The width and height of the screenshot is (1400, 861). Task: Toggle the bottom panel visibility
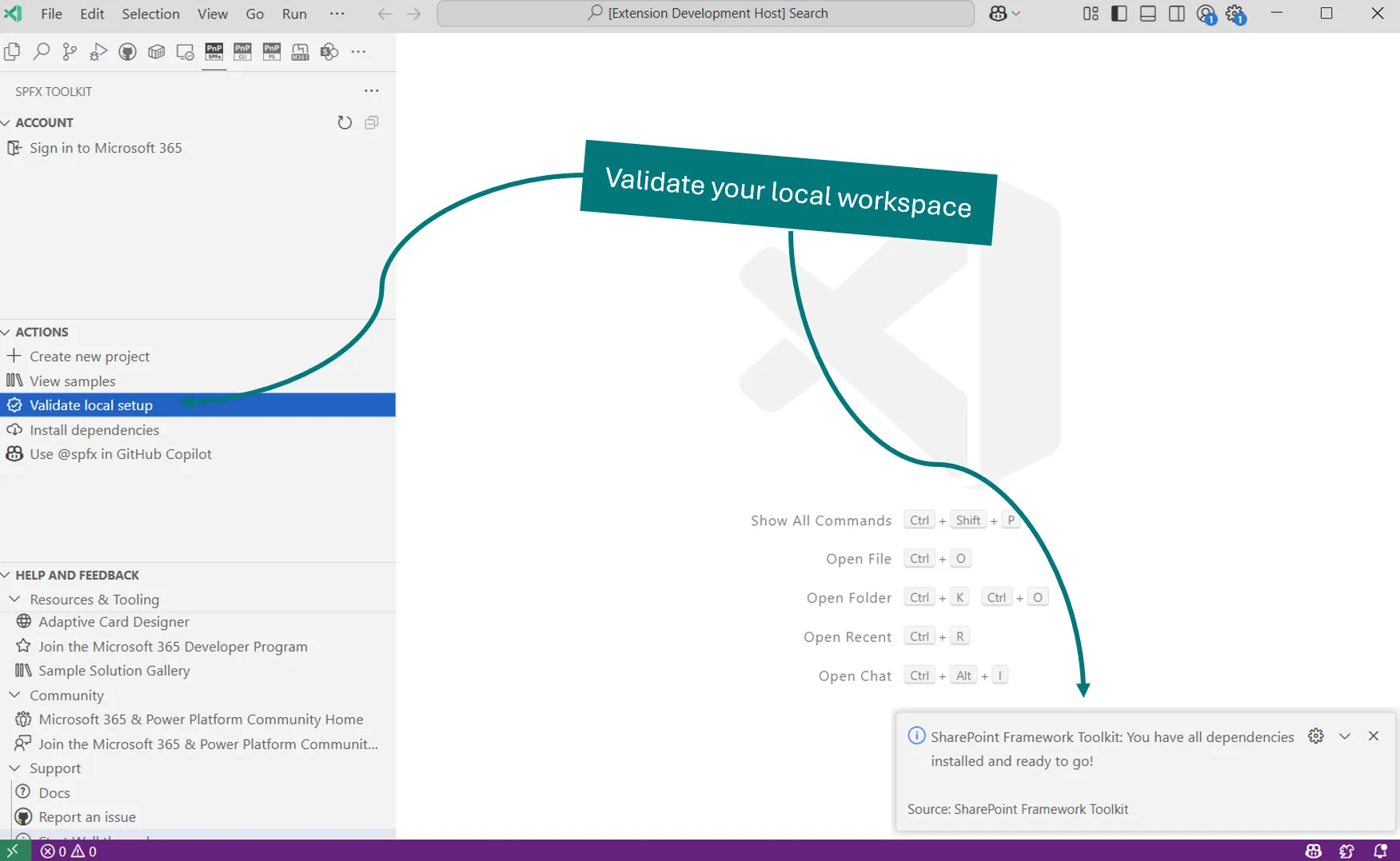click(1148, 14)
